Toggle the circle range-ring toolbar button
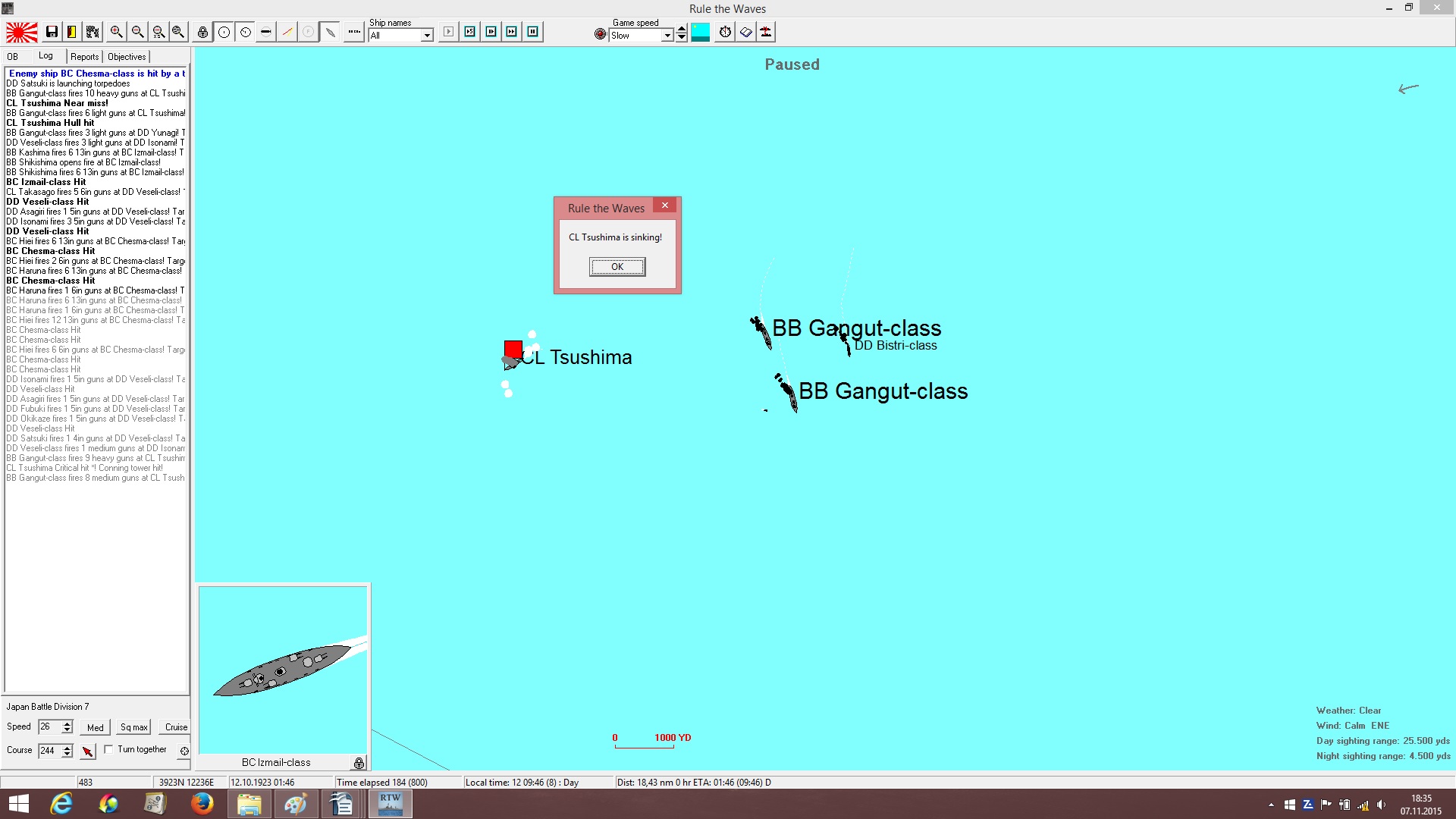The width and height of the screenshot is (1456, 819). click(x=224, y=32)
